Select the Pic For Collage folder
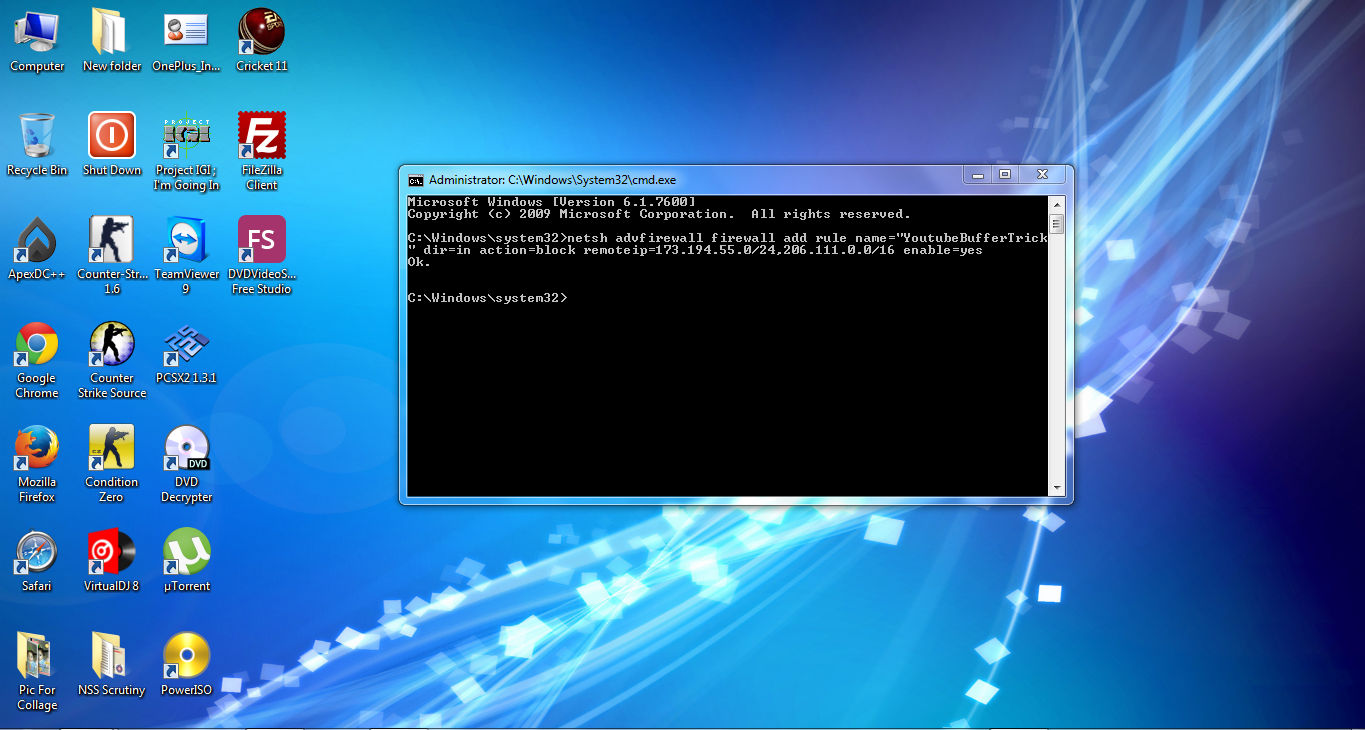The image size is (1365, 730). coord(37,672)
